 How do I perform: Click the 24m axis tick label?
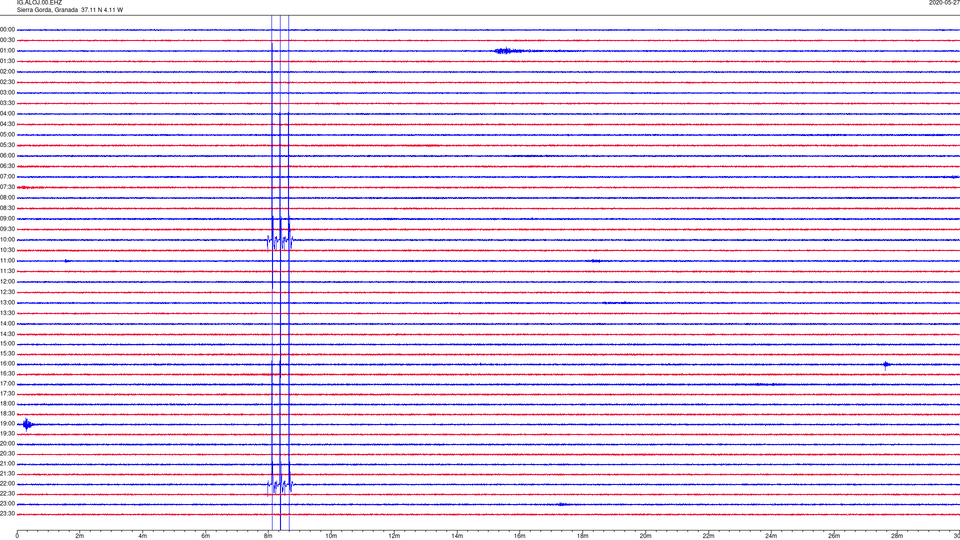(x=771, y=536)
